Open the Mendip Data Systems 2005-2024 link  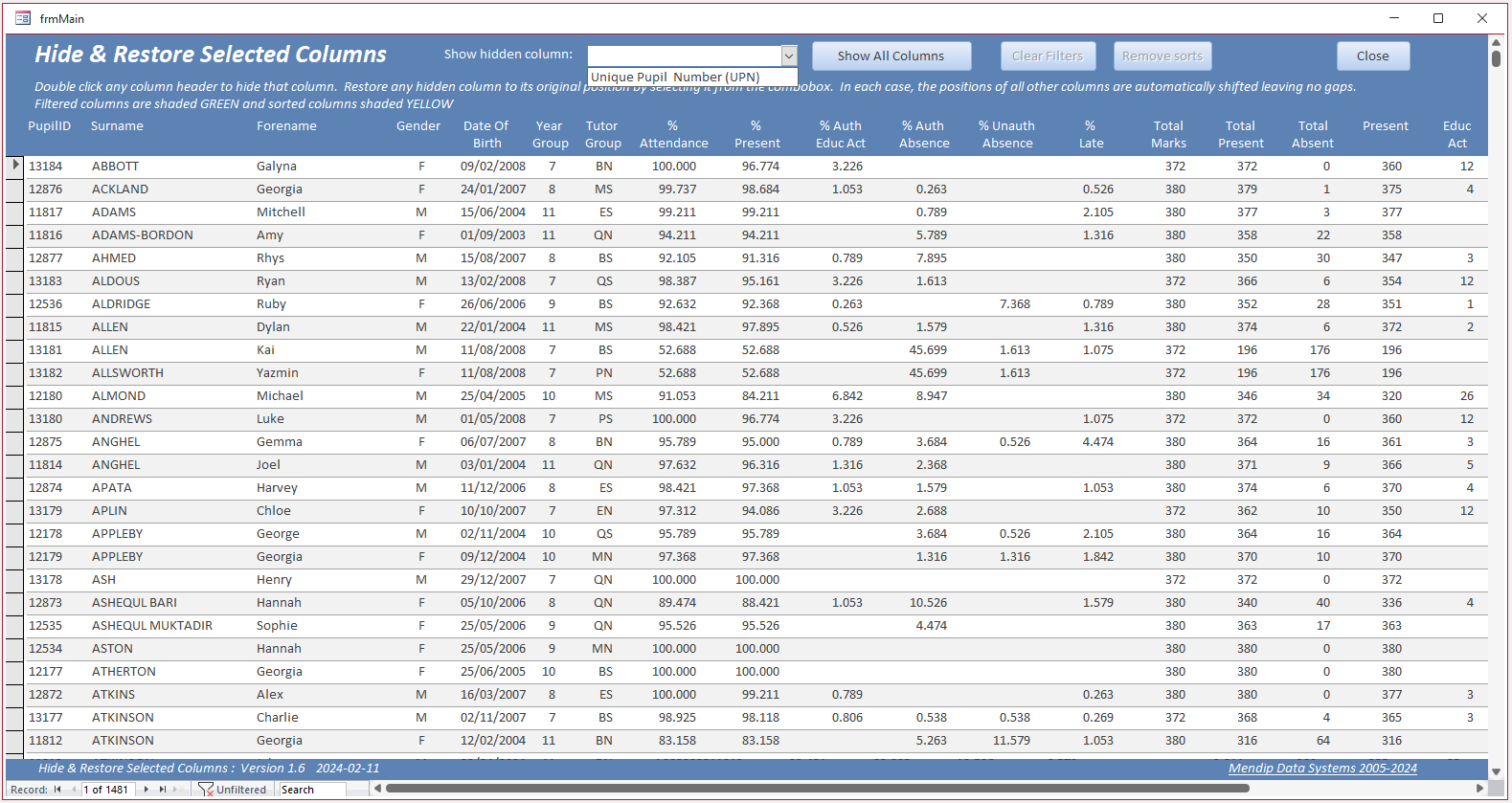coord(1322,768)
